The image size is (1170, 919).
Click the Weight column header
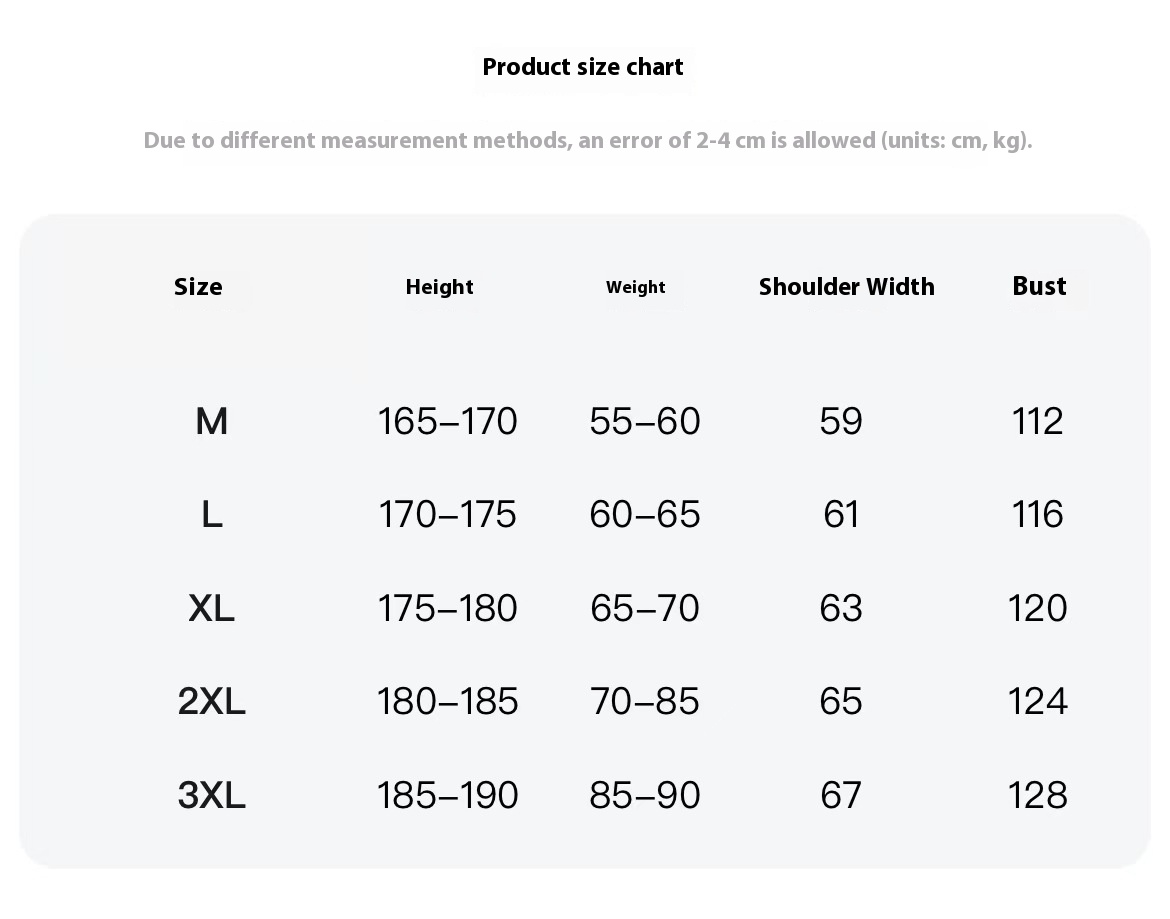click(x=636, y=287)
